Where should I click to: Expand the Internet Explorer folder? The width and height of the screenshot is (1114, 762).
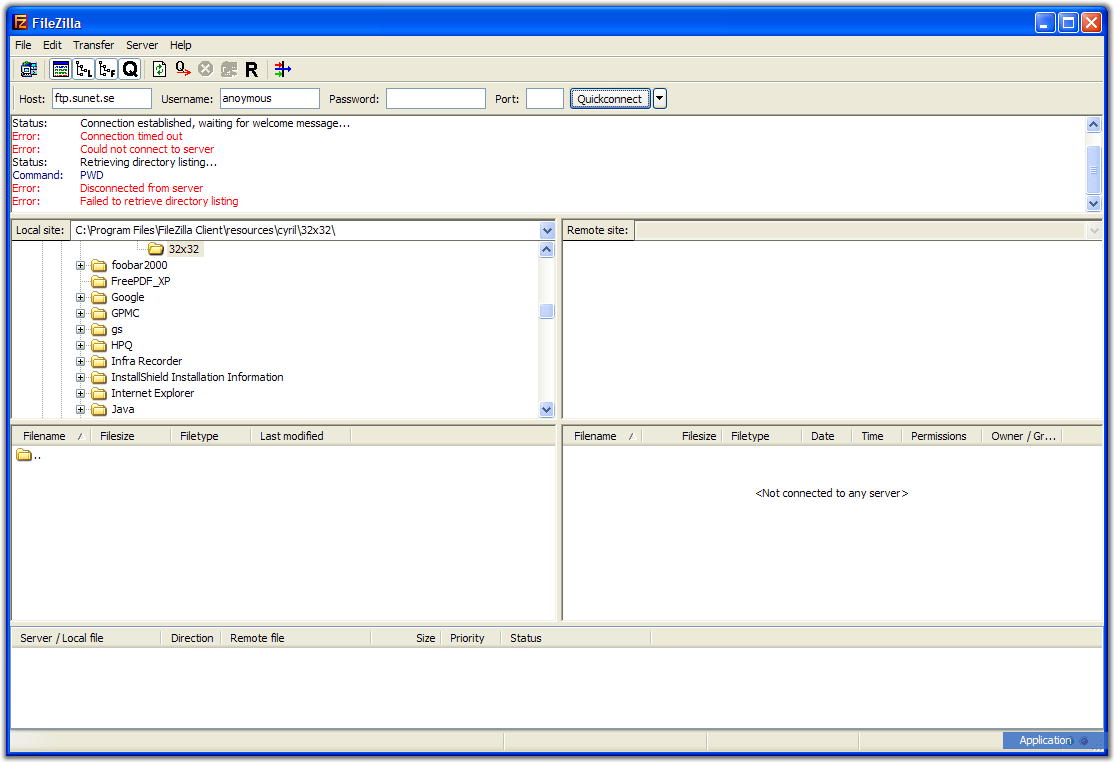coord(81,393)
